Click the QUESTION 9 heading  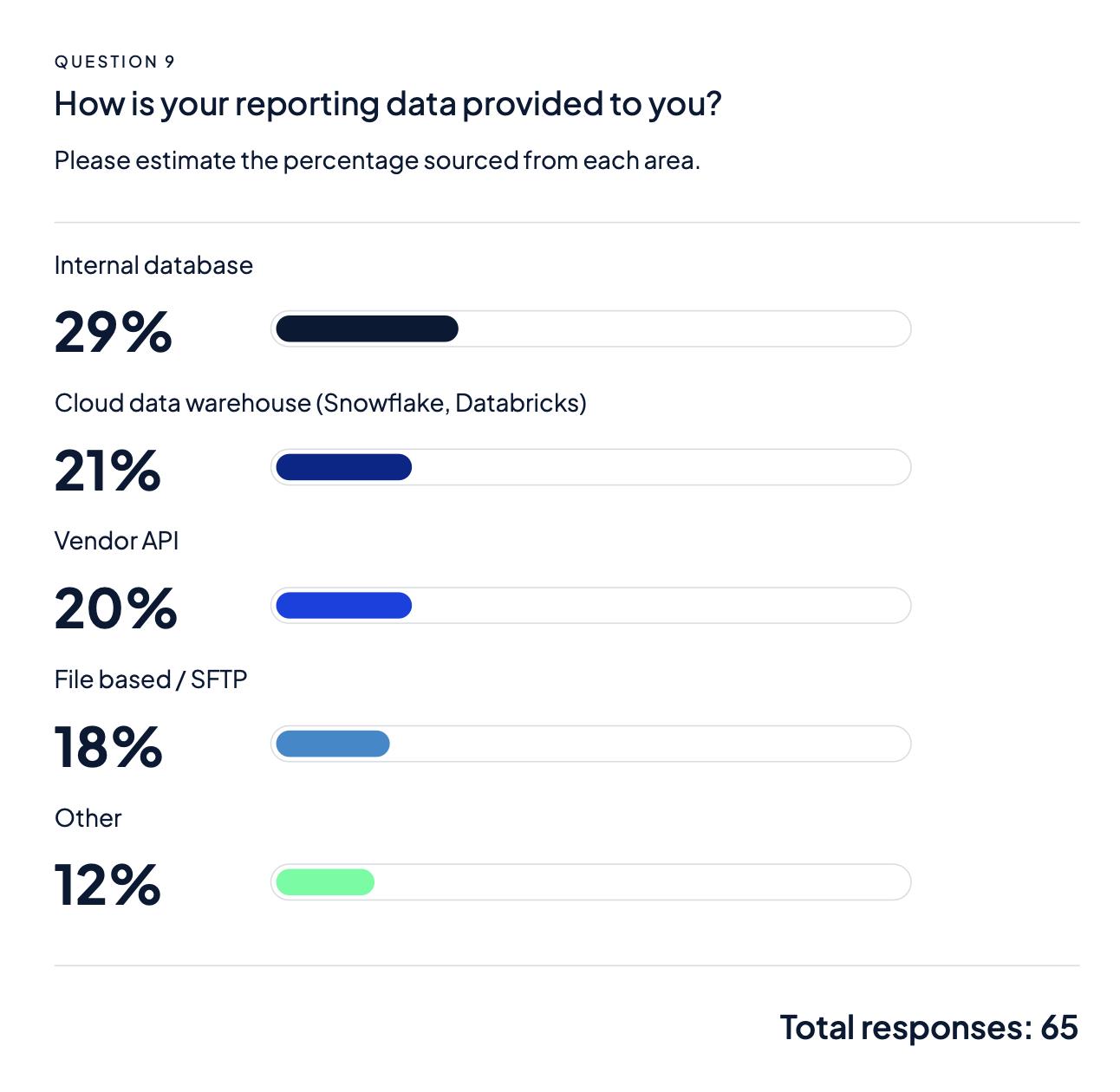(x=114, y=62)
